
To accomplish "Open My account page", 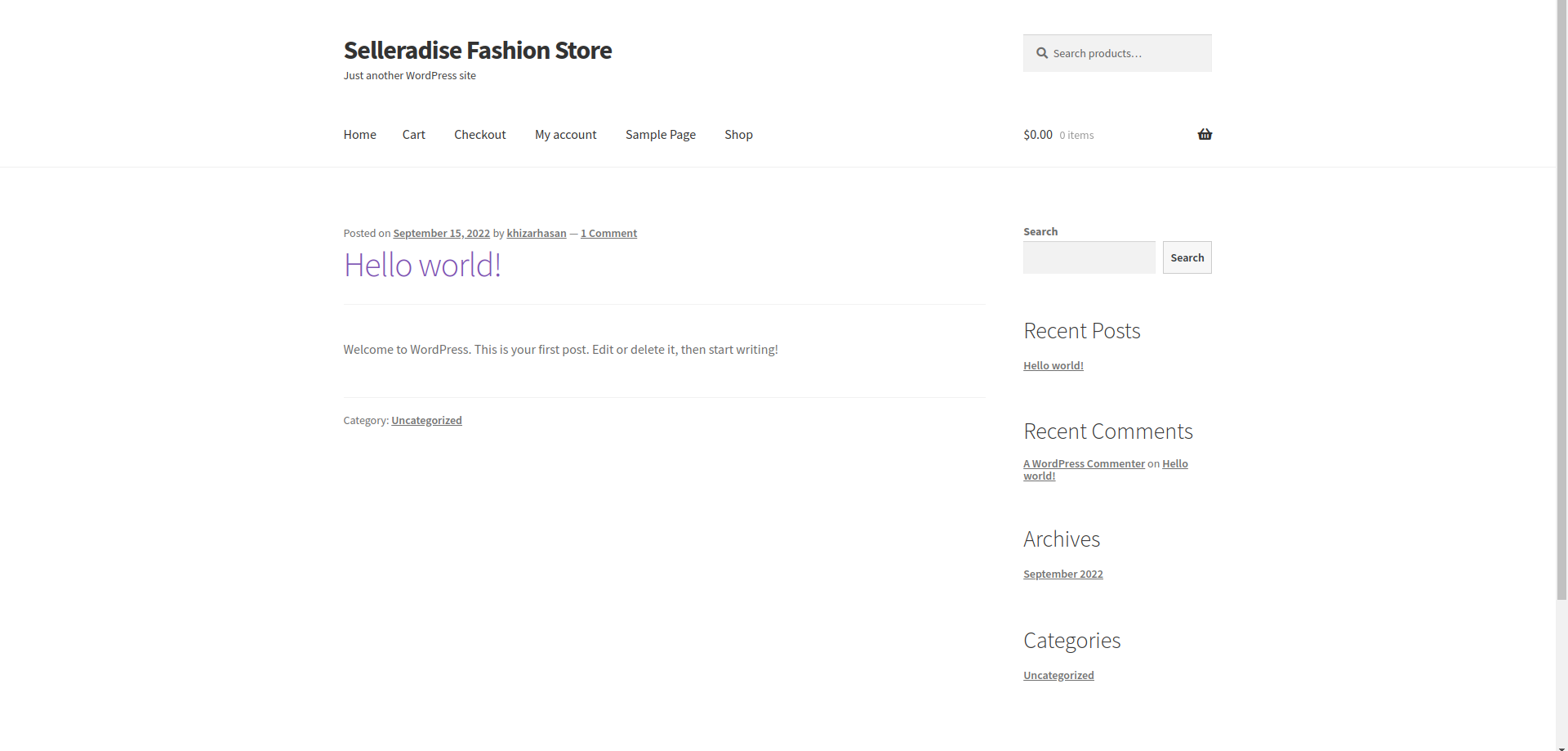I will tap(565, 135).
